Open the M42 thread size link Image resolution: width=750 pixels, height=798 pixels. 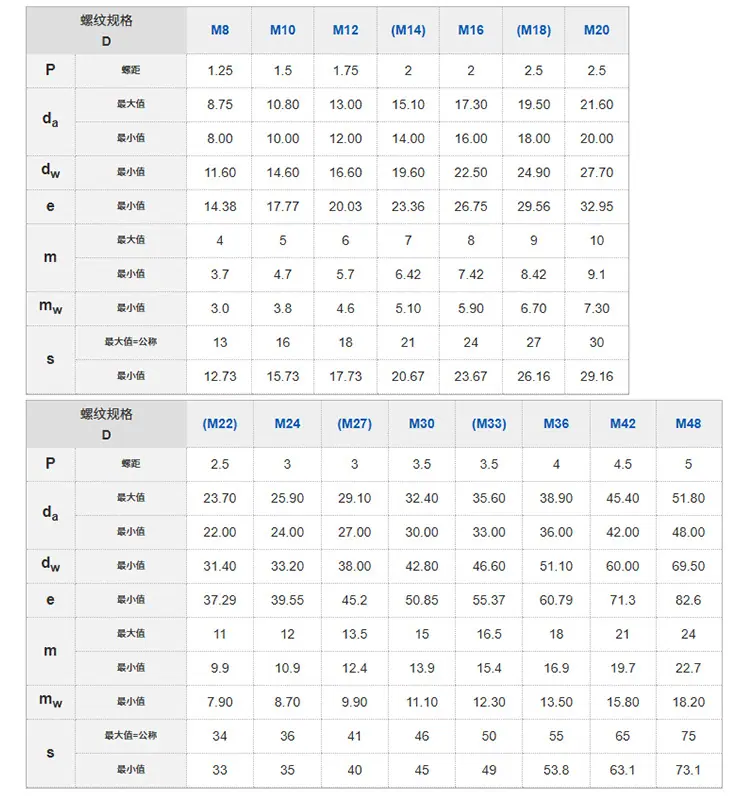623,424
